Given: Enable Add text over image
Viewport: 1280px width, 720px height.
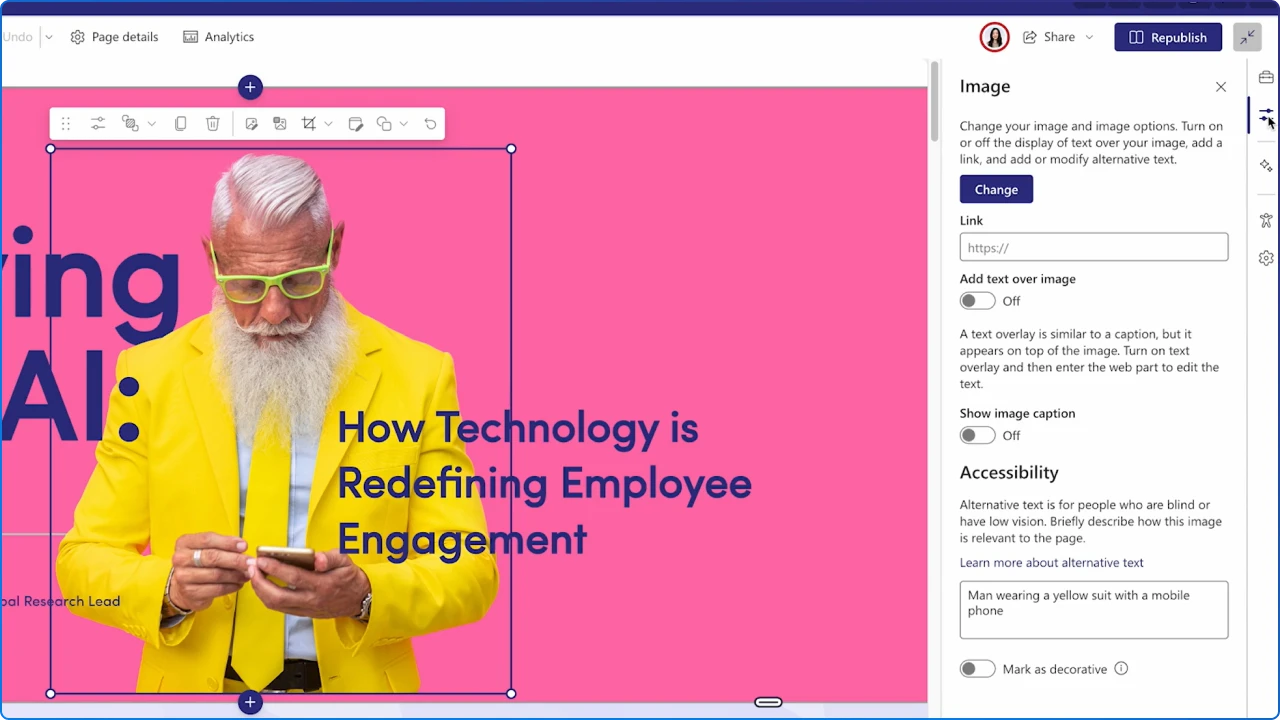Looking at the screenshot, I should point(977,300).
